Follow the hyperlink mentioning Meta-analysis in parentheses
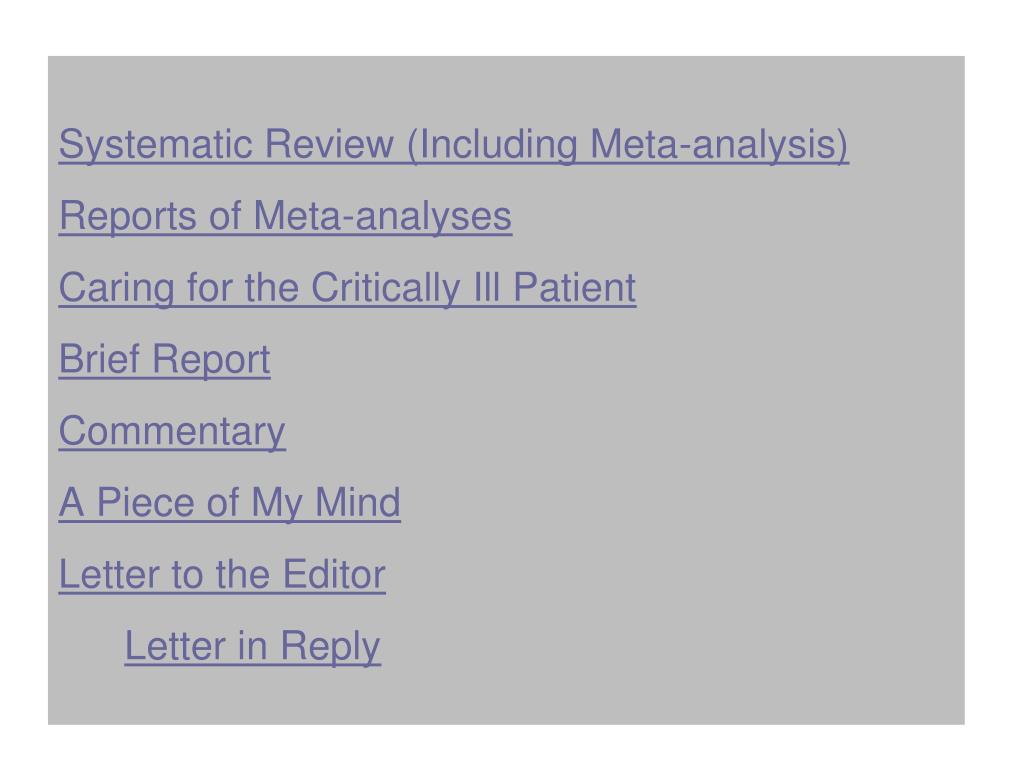The width and height of the screenshot is (1024, 768). click(x=454, y=144)
